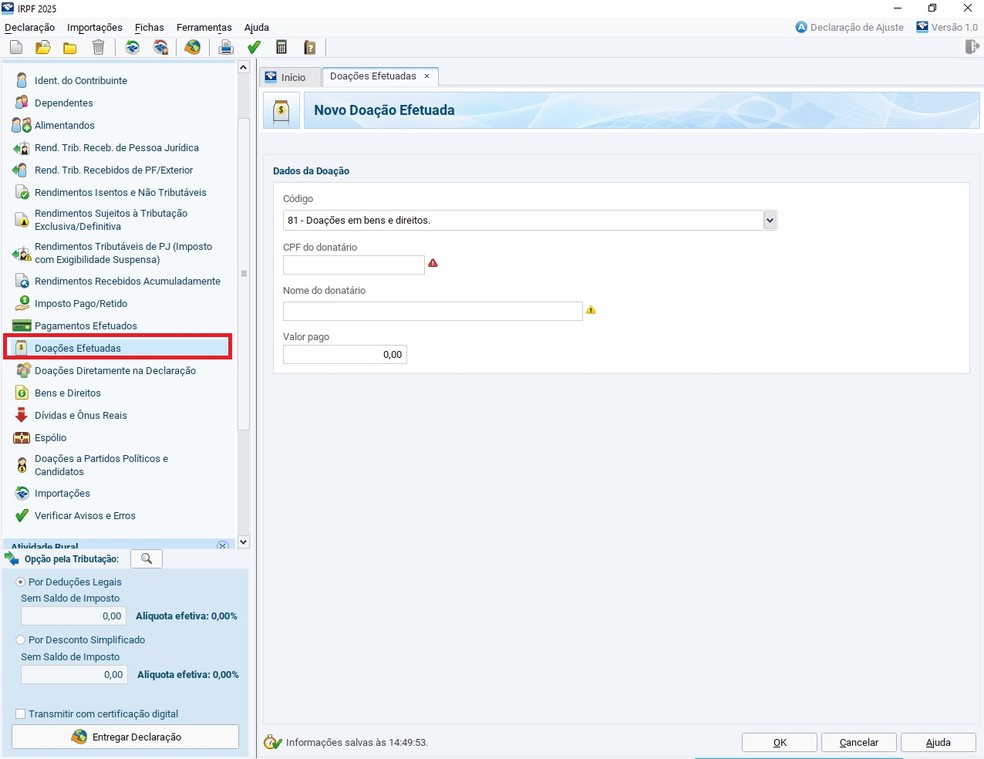984x759 pixels.
Task: Choose Por Desconto Simplificado radio option
Action: point(21,640)
